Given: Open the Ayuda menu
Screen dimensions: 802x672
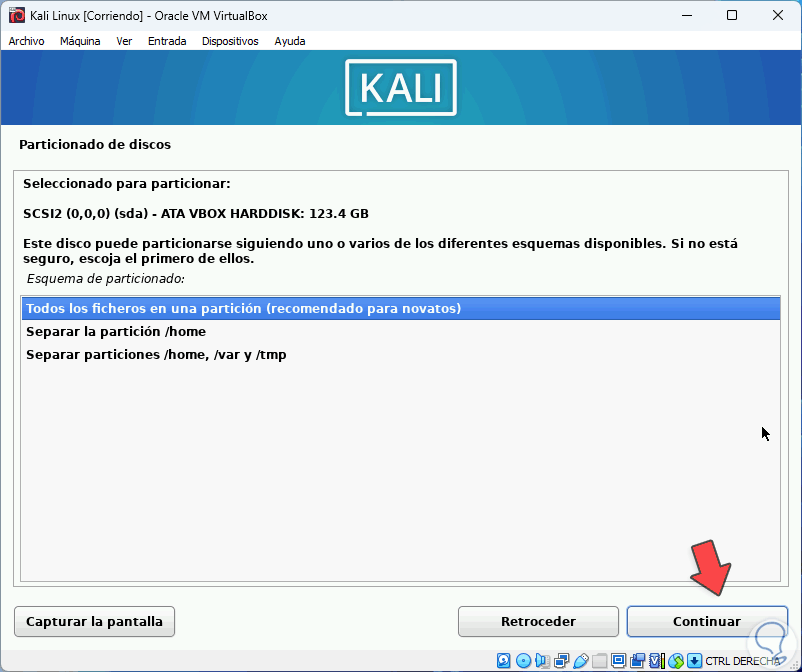Looking at the screenshot, I should tap(289, 41).
